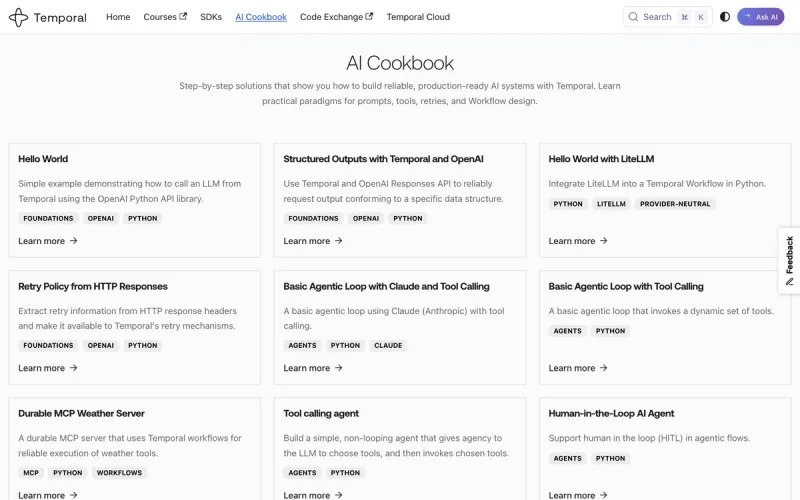Click arrow icon on Hello World card
This screenshot has width=800, height=500.
click(73, 240)
